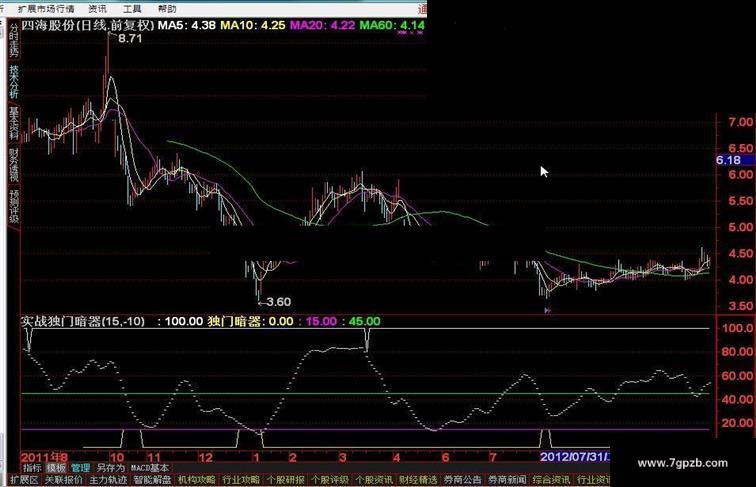Click the 四海股份(日线.前复权) chart title
The image size is (756, 487).
(88, 25)
